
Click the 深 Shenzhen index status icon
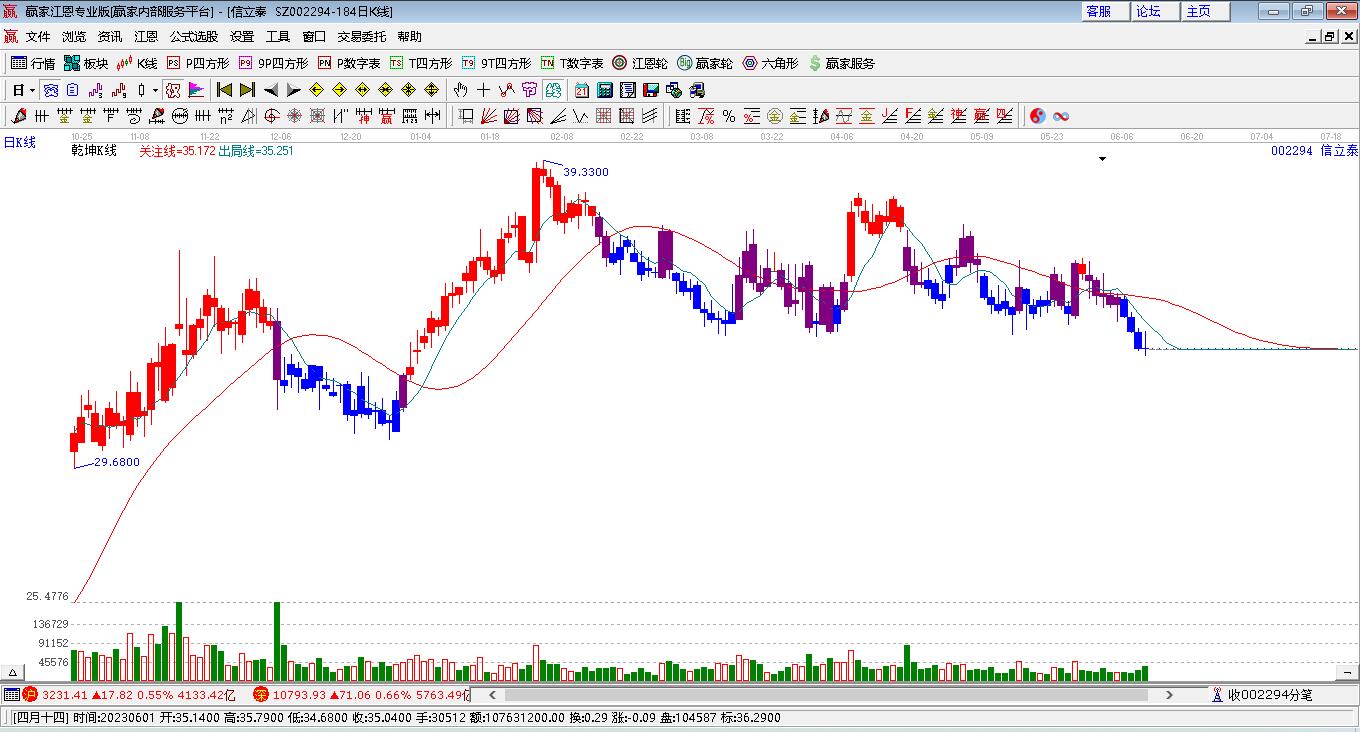[261, 694]
